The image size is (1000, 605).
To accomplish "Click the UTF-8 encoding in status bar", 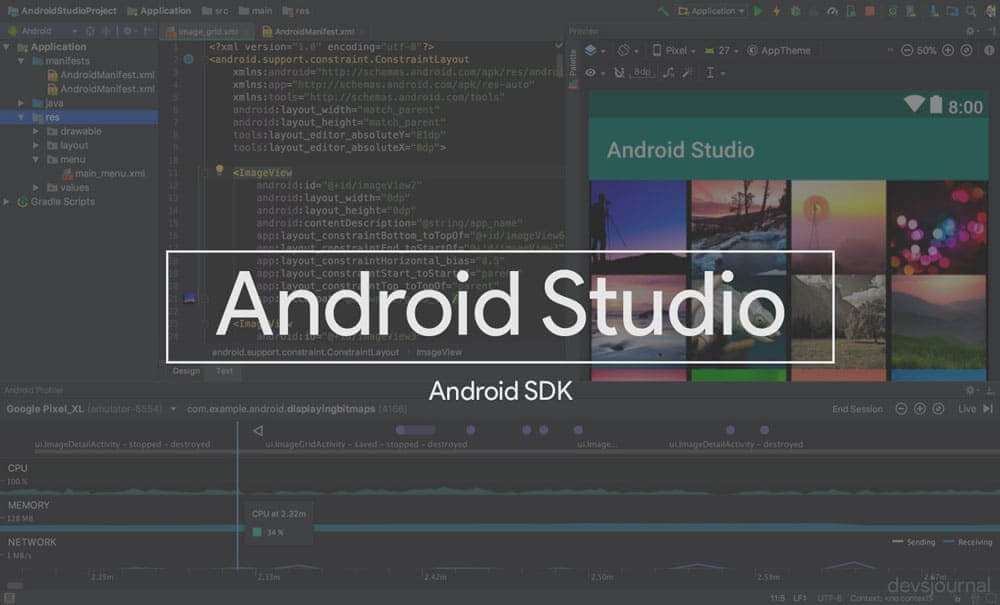I will click(829, 599).
